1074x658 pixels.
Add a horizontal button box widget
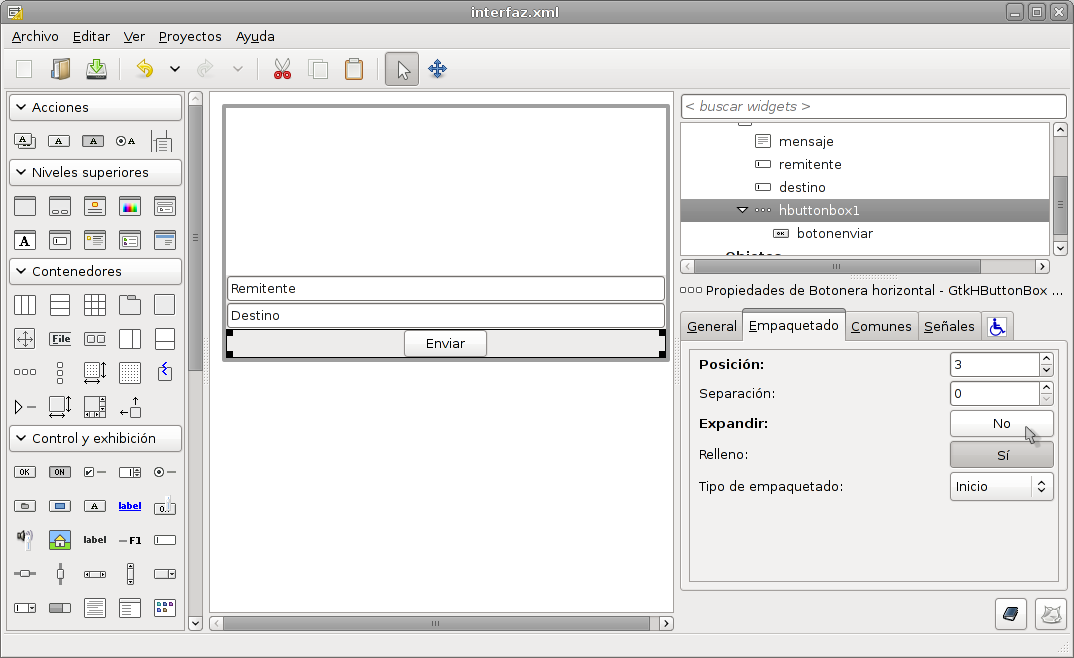tap(25, 372)
